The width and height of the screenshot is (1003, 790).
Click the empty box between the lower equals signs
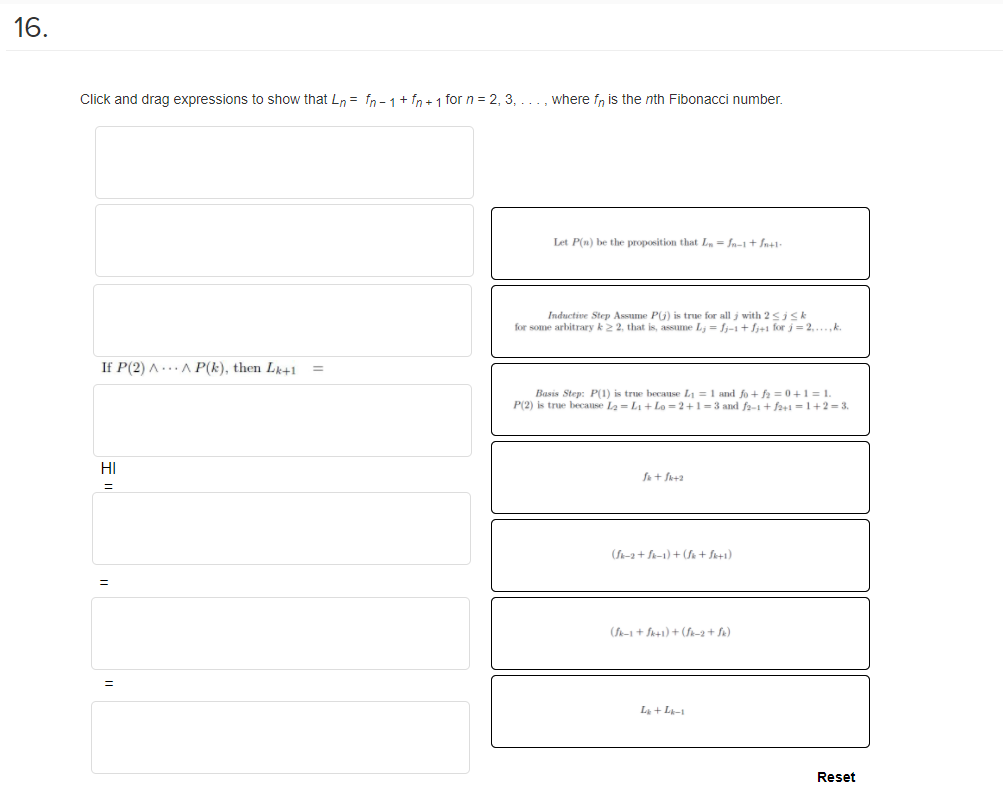click(x=280, y=633)
